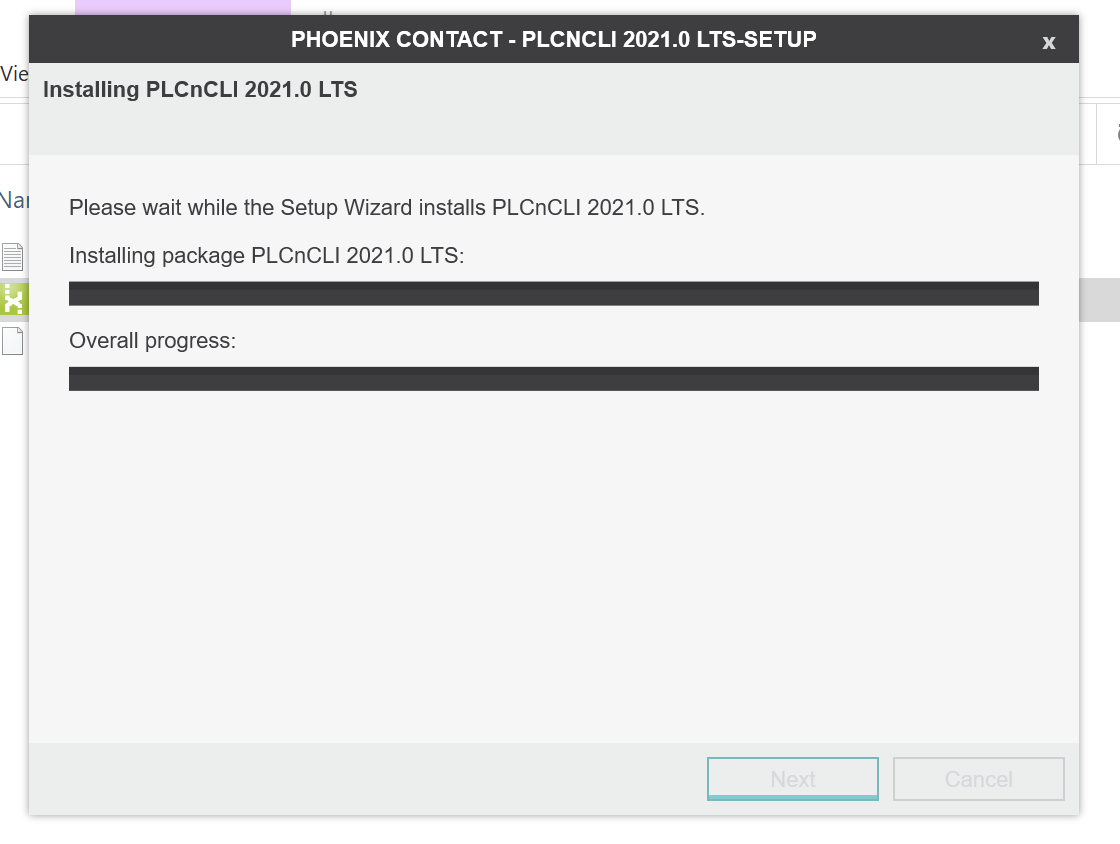Select the blank file icon at left edge
This screenshot has width=1120, height=844.
point(13,341)
